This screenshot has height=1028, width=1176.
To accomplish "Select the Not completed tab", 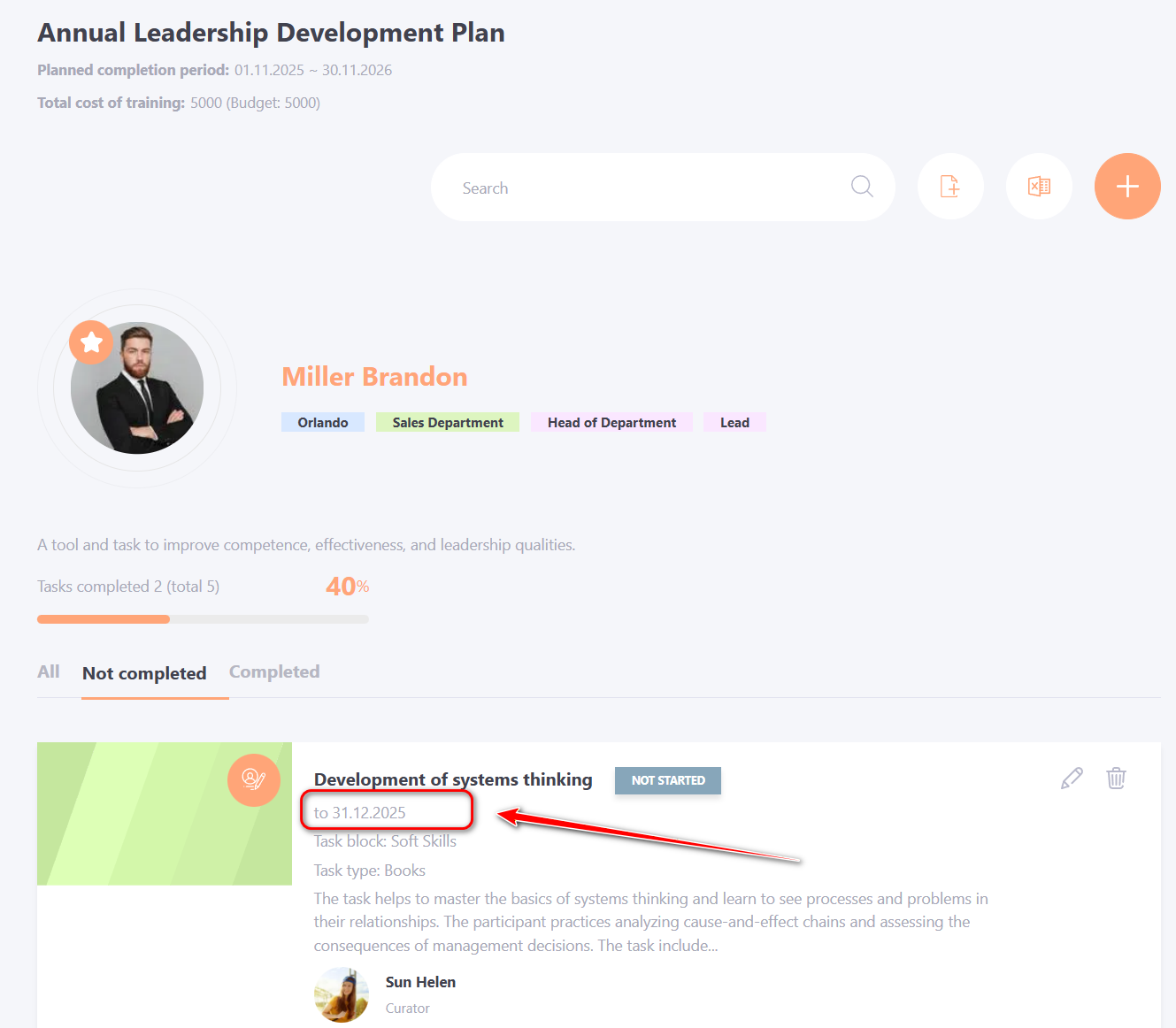I will 144,673.
